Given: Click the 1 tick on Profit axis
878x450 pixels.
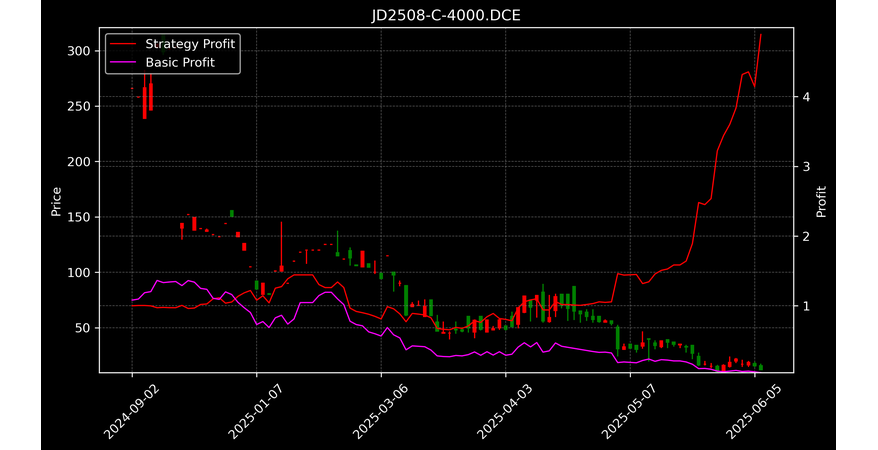Looking at the screenshot, I should pyautogui.click(x=806, y=306).
